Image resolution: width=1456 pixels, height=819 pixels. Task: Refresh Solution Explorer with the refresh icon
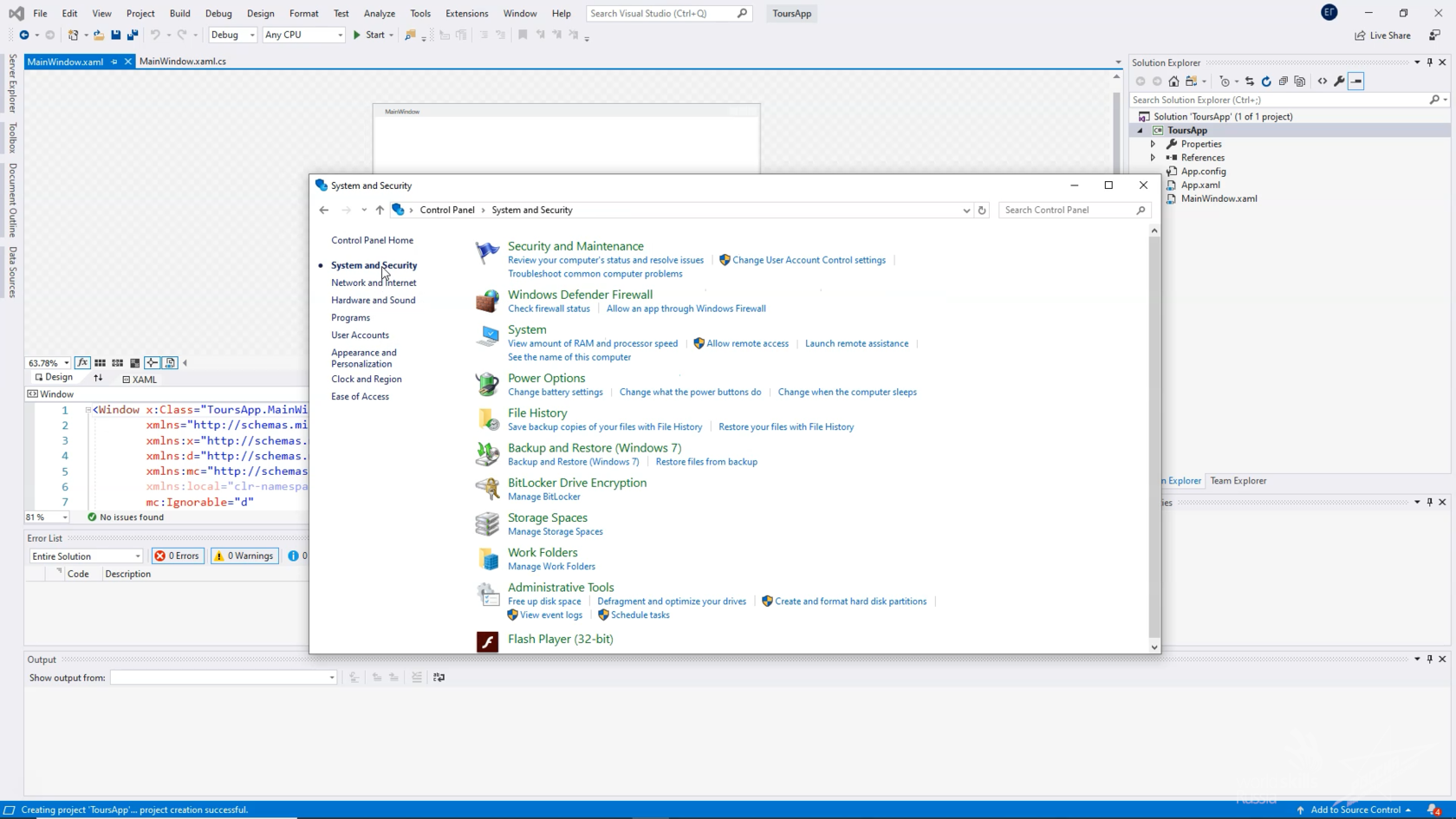(1266, 81)
